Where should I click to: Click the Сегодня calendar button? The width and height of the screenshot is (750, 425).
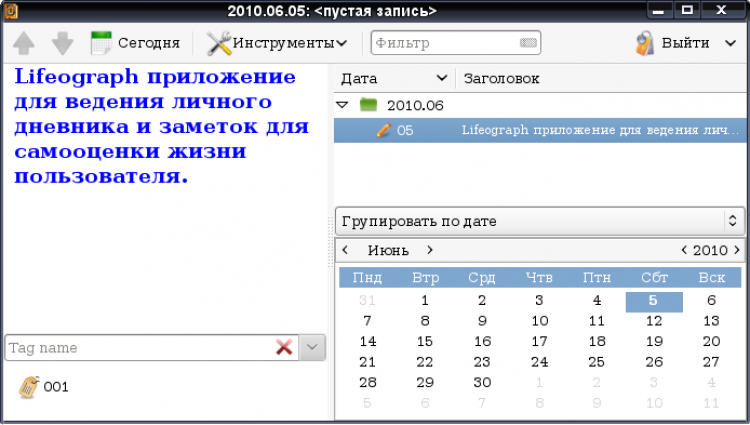pos(135,43)
